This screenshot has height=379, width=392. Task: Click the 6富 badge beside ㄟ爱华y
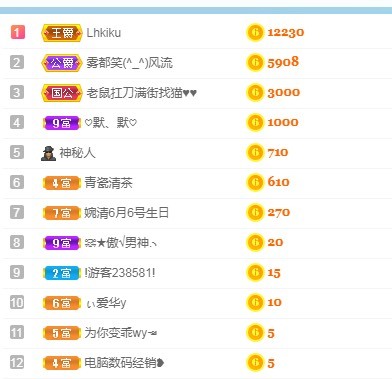pos(62,303)
